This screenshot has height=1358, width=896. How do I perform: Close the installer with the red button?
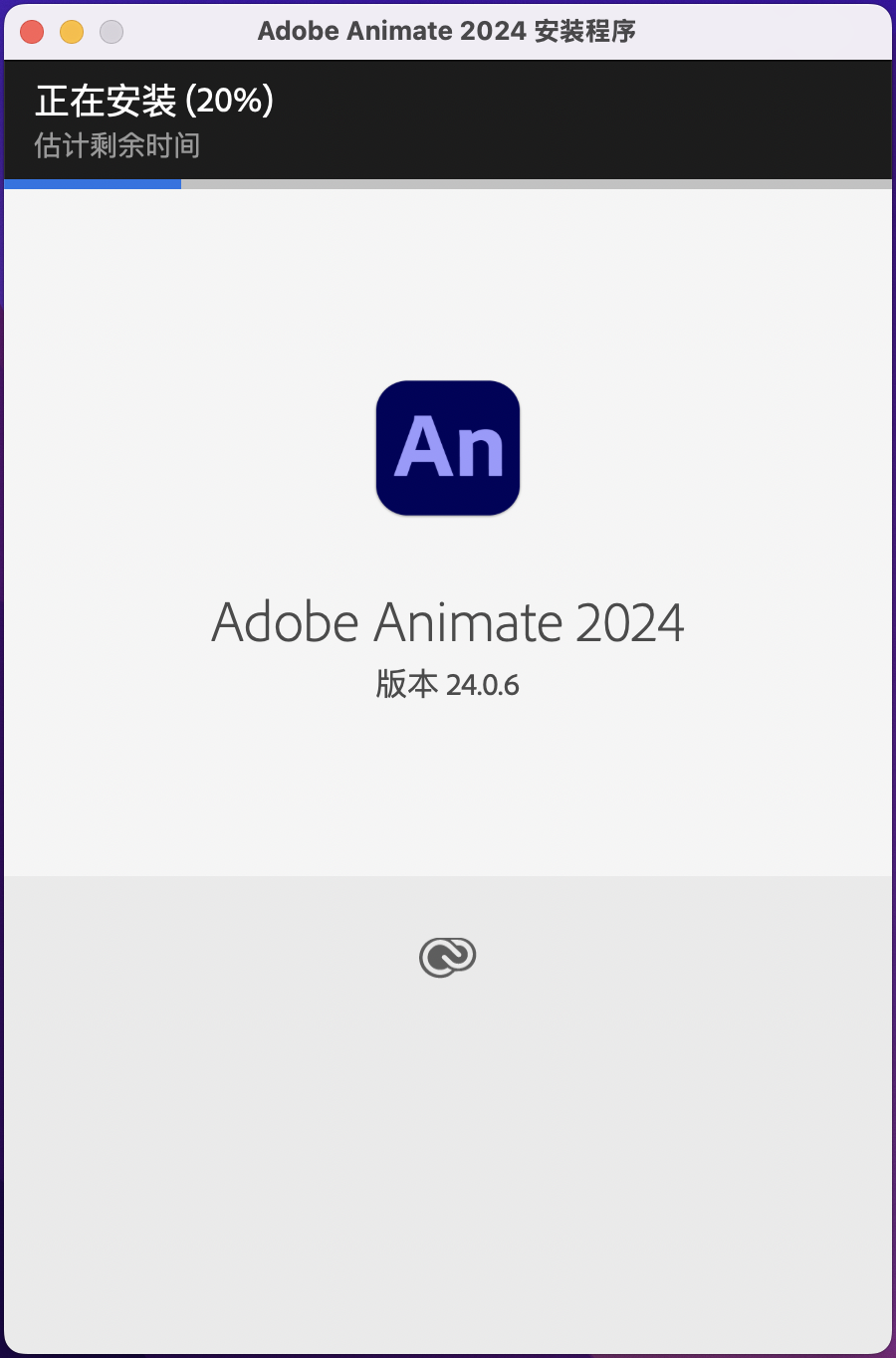32,32
